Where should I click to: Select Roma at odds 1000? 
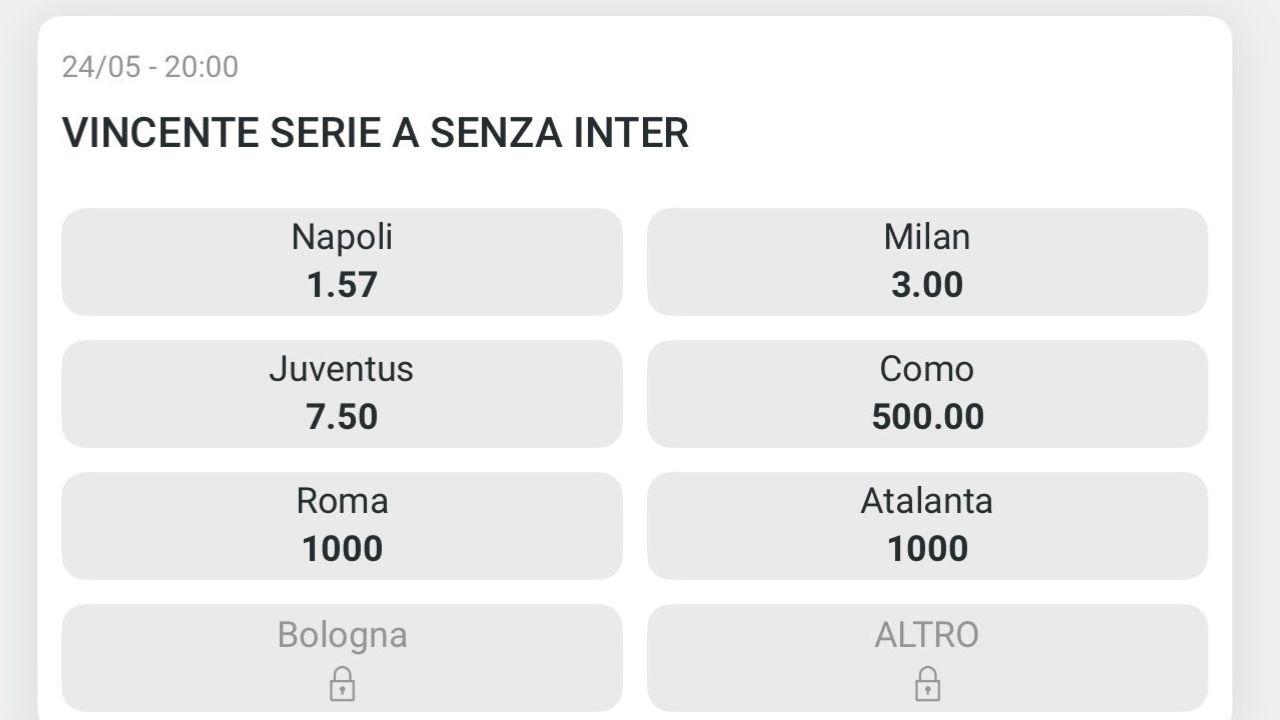click(343, 525)
